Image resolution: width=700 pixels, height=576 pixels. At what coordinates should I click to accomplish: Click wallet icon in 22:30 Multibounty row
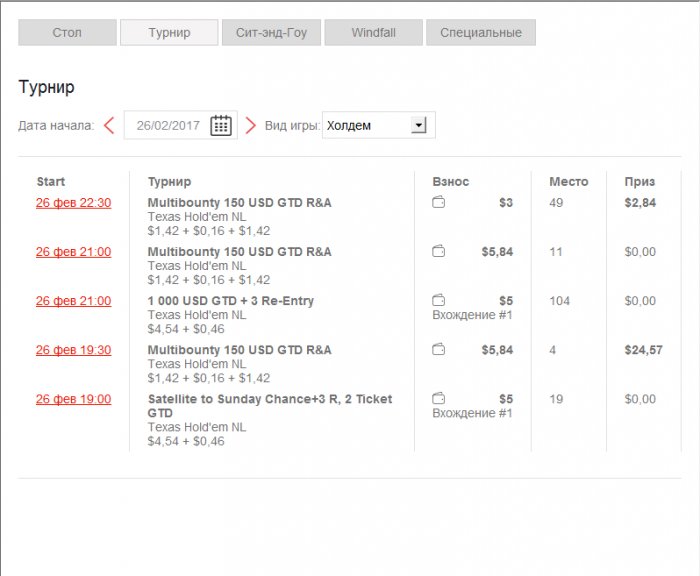[x=438, y=202]
